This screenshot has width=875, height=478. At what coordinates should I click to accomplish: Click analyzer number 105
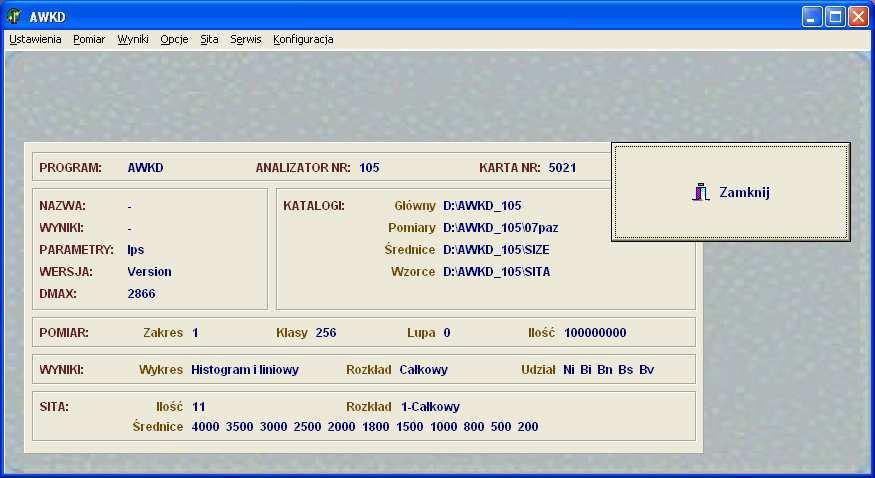click(369, 168)
